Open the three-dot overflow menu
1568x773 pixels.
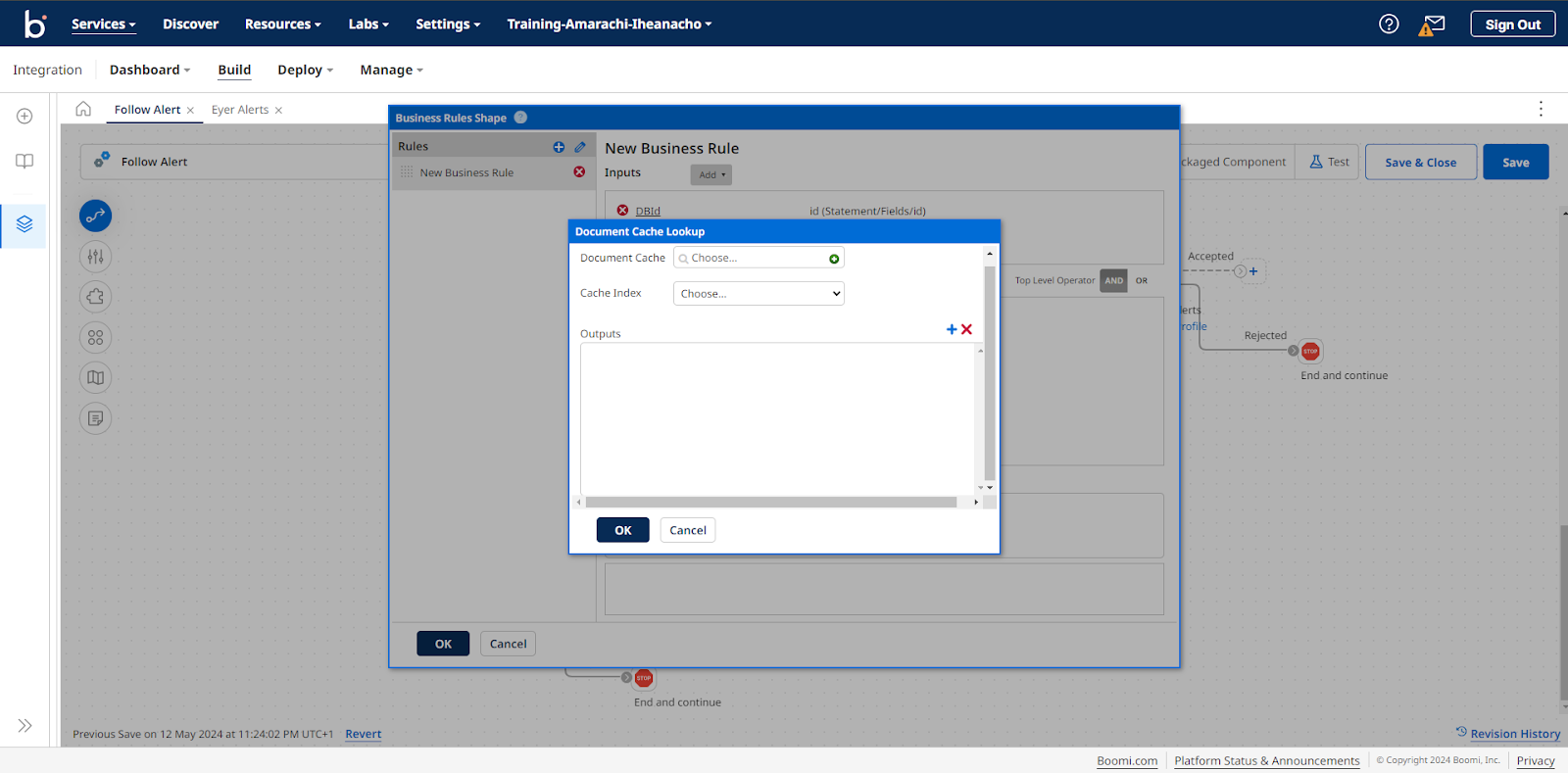tap(1541, 109)
